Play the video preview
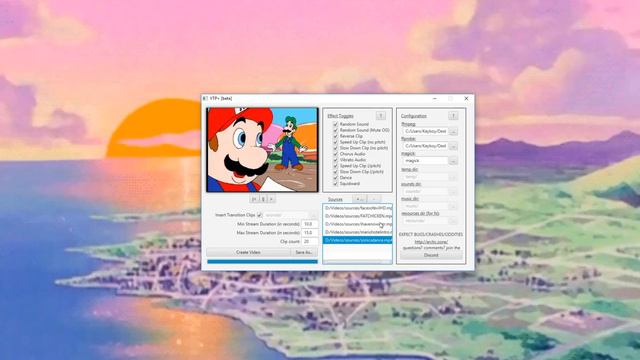The image size is (640, 360). 271,199
